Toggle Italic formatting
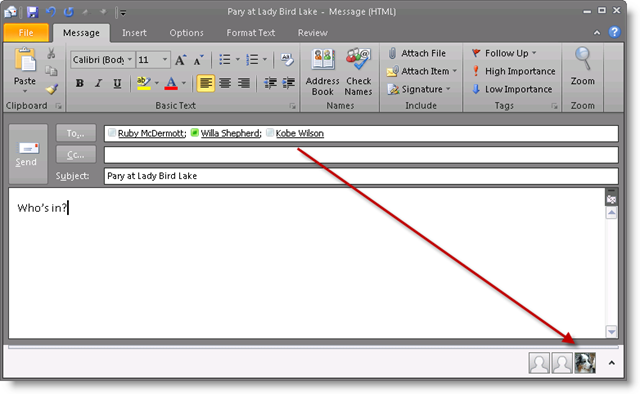This screenshot has height=394, width=640. pyautogui.click(x=98, y=83)
